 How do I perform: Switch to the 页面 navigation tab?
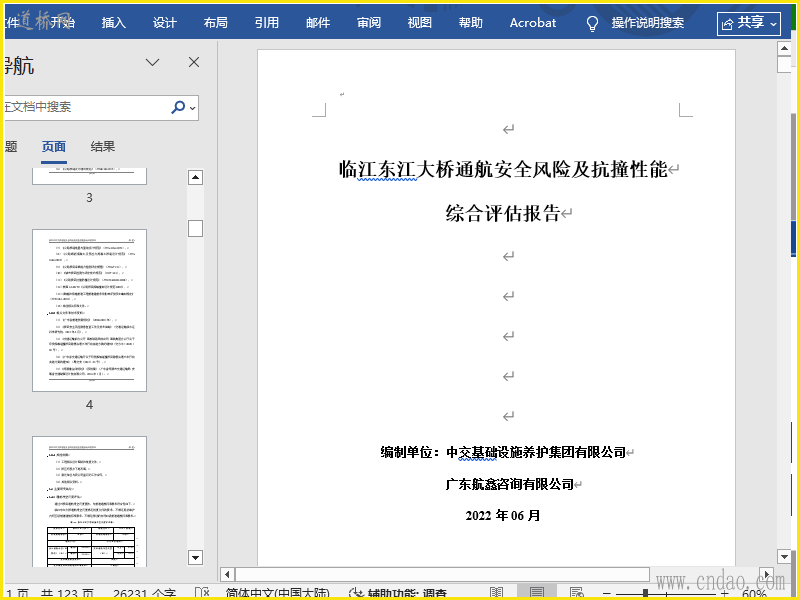click(54, 147)
